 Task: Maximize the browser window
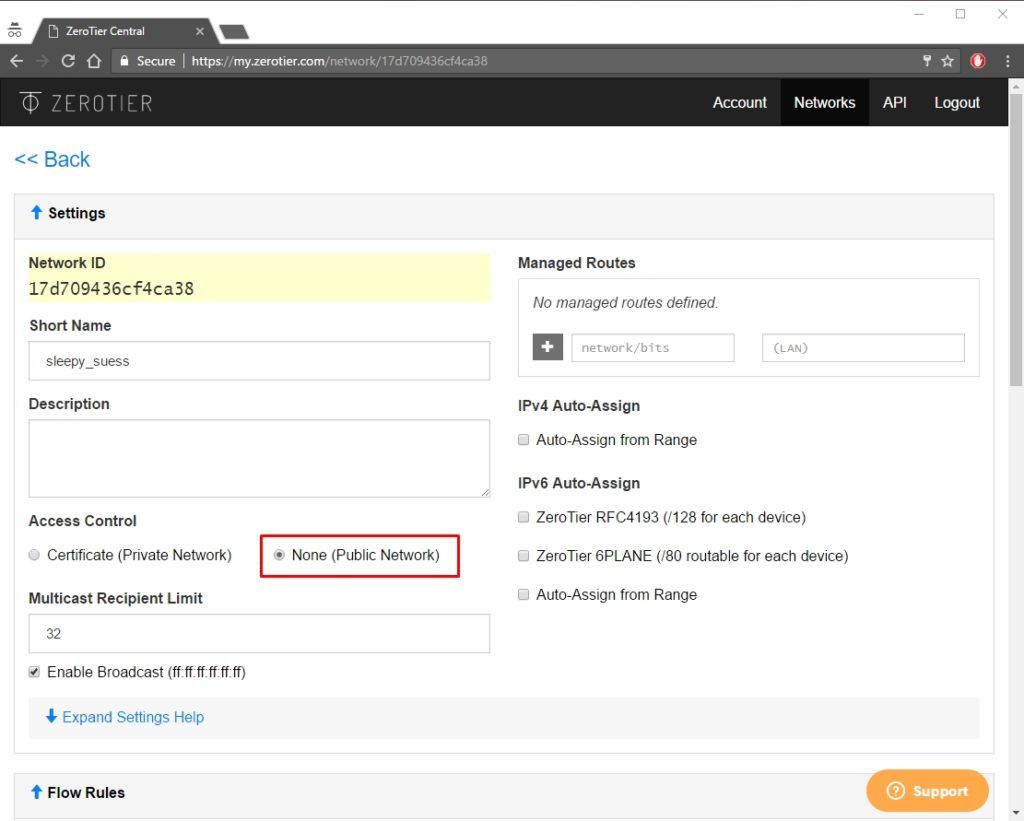(961, 14)
